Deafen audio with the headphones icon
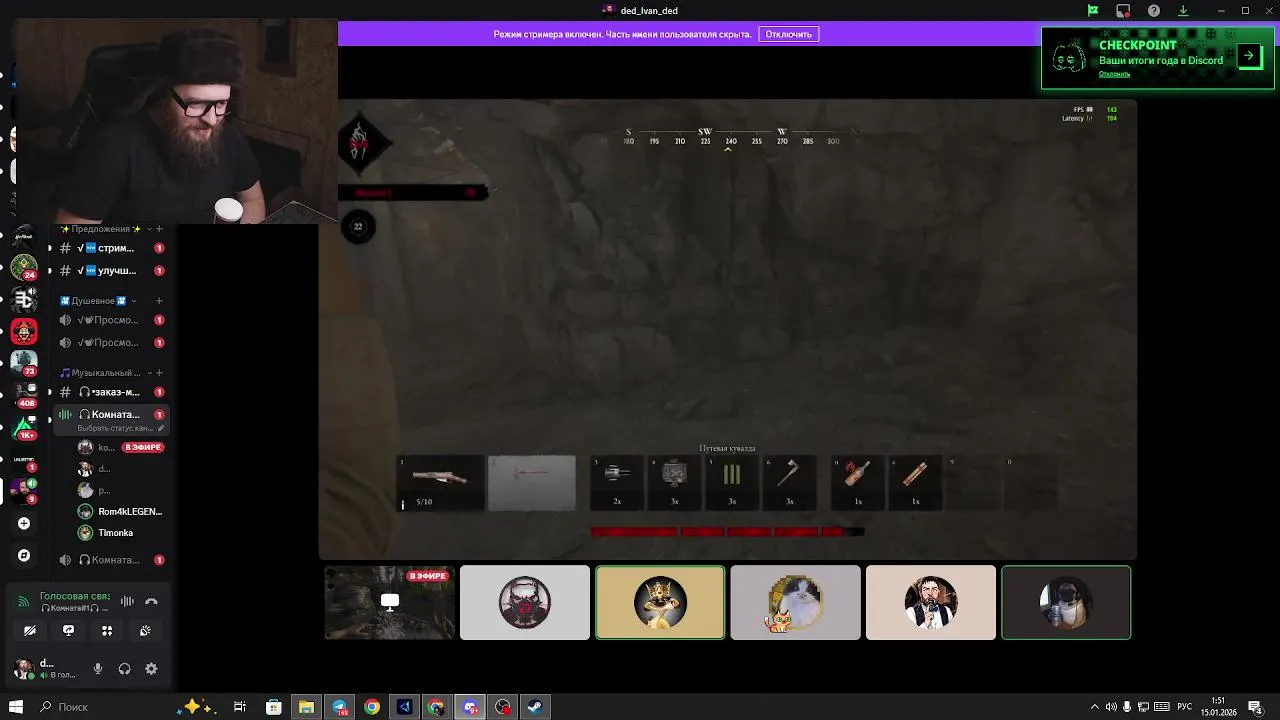1280x720 pixels. 124,669
